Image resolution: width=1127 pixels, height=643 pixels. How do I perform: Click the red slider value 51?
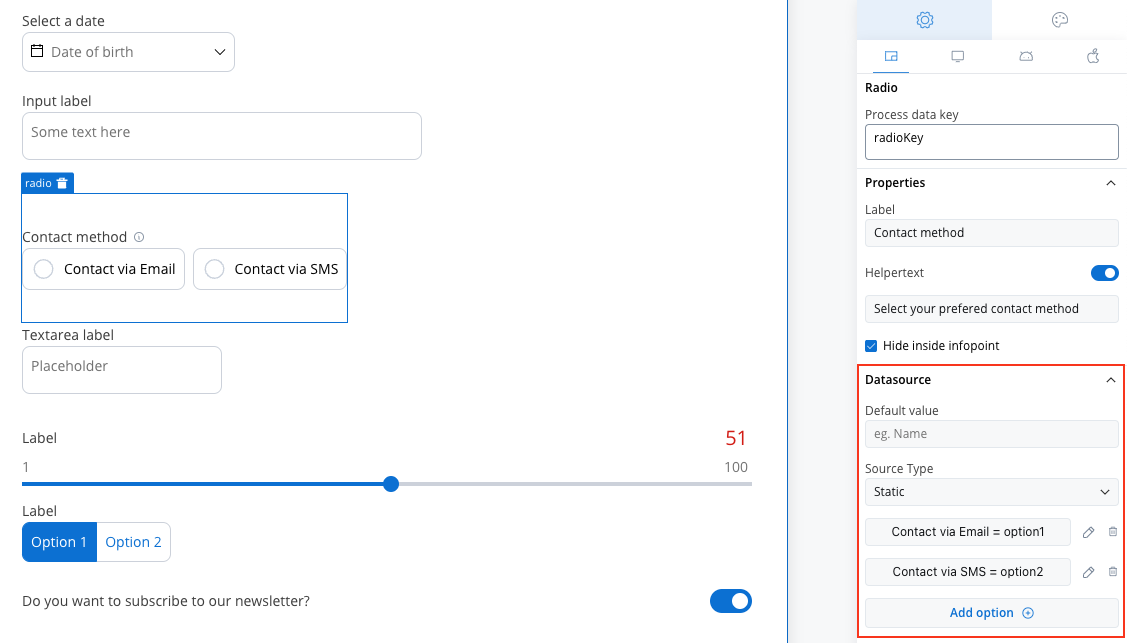(x=735, y=438)
